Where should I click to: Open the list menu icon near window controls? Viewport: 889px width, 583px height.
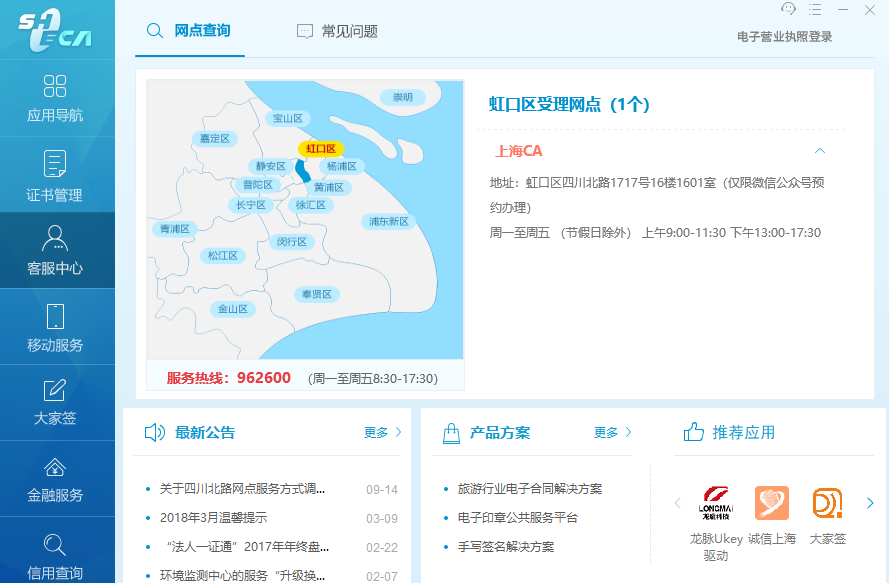(815, 9)
